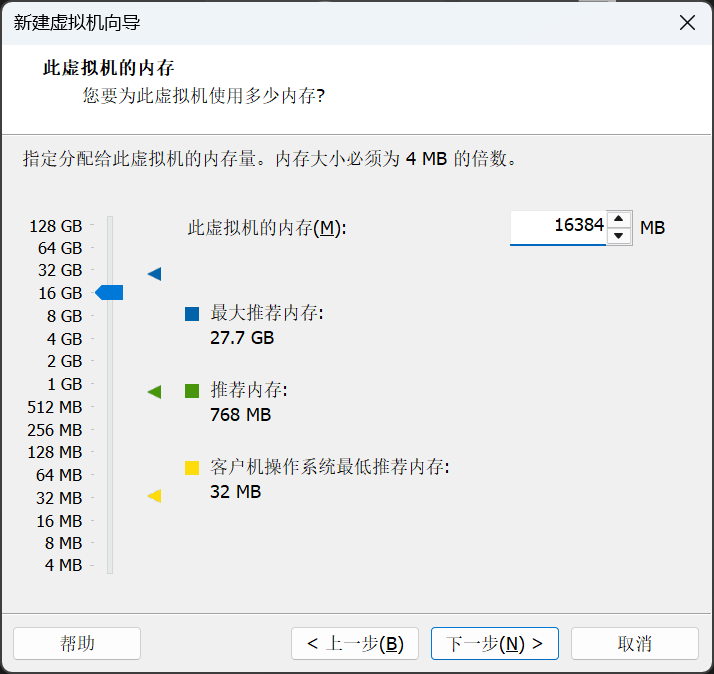Click the 4 MB scale label
Viewport: 714px width, 674px height.
[x=63, y=565]
